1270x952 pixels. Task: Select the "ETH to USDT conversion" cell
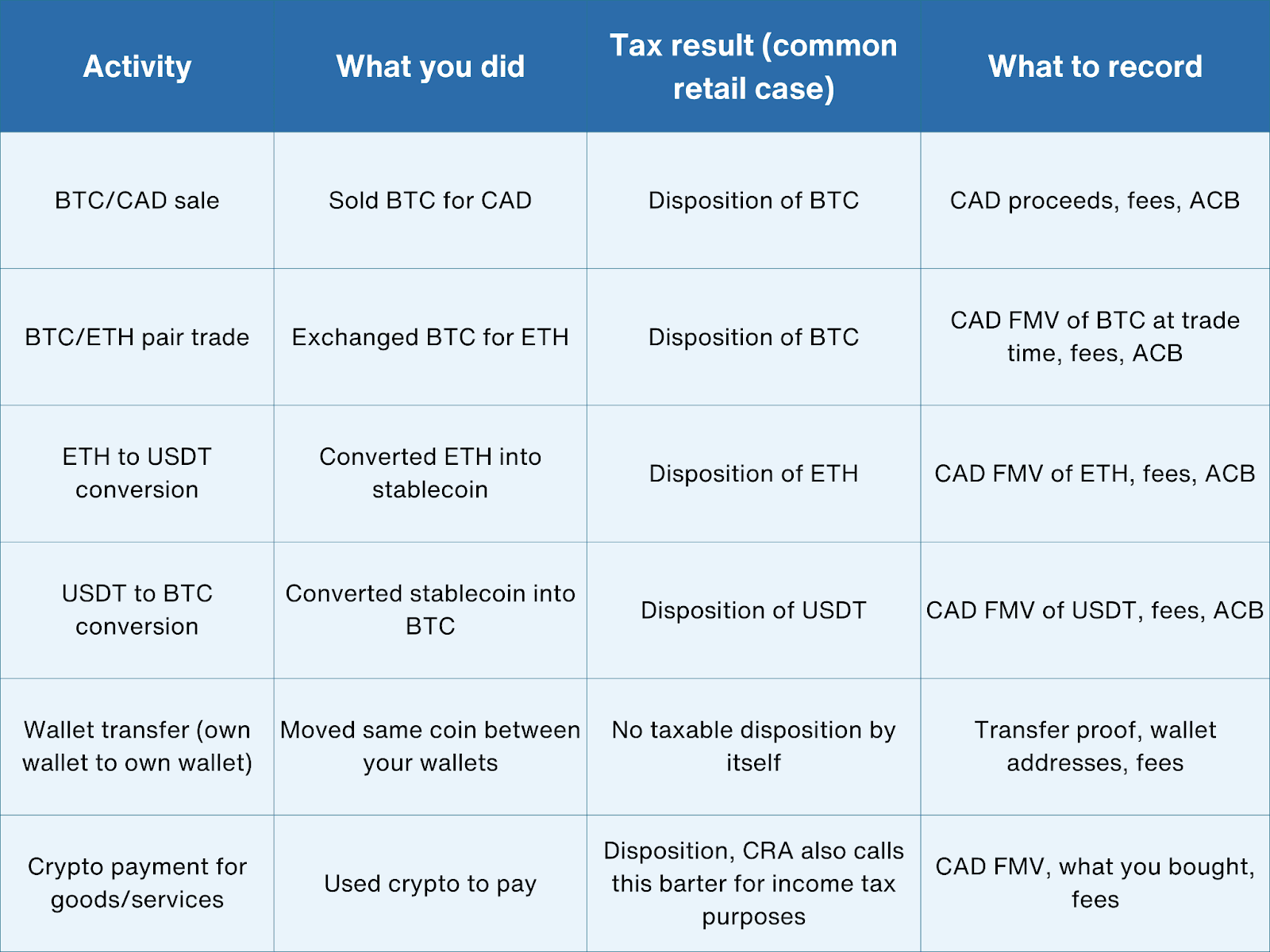(137, 474)
